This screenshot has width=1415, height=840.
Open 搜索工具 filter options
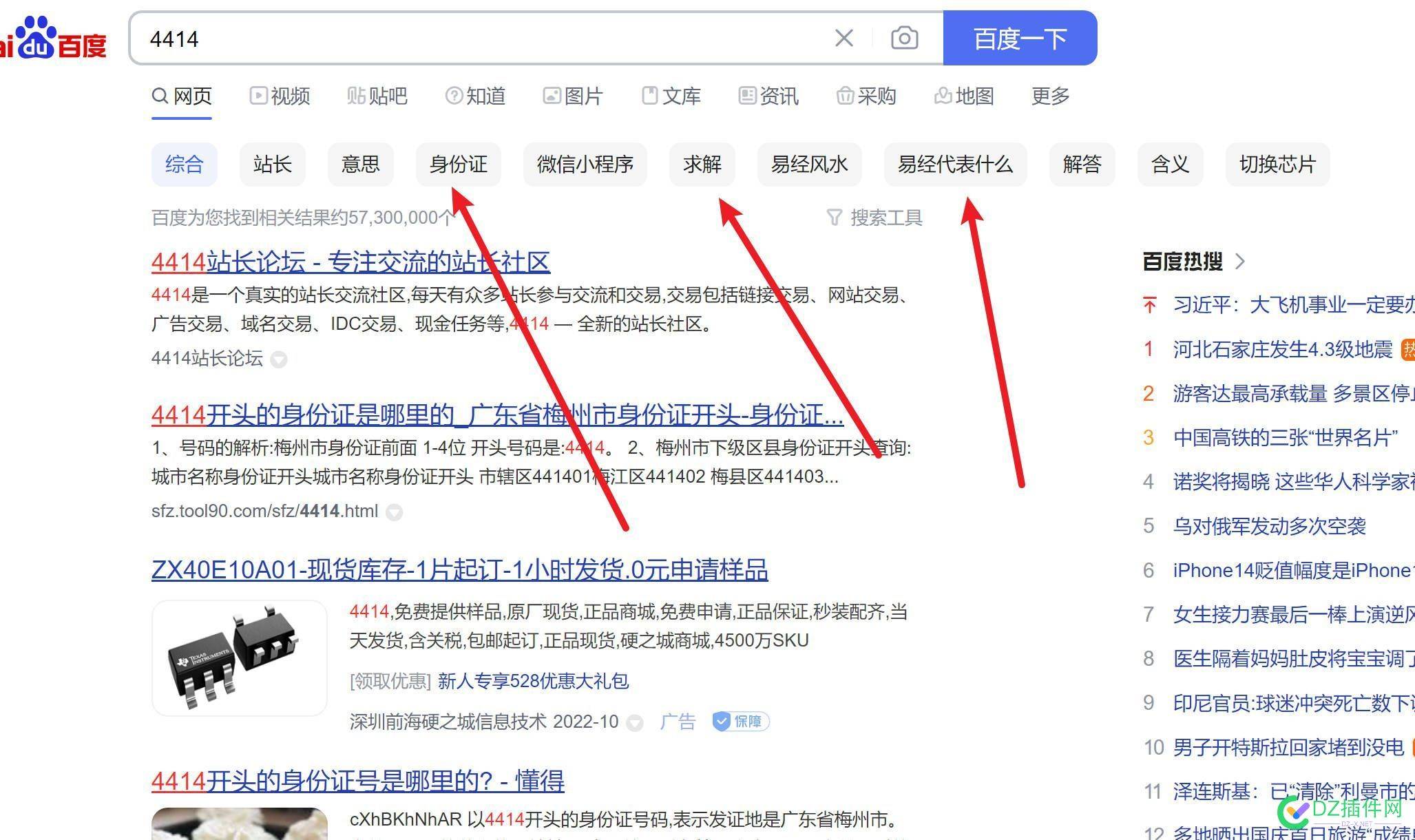pyautogui.click(x=874, y=218)
